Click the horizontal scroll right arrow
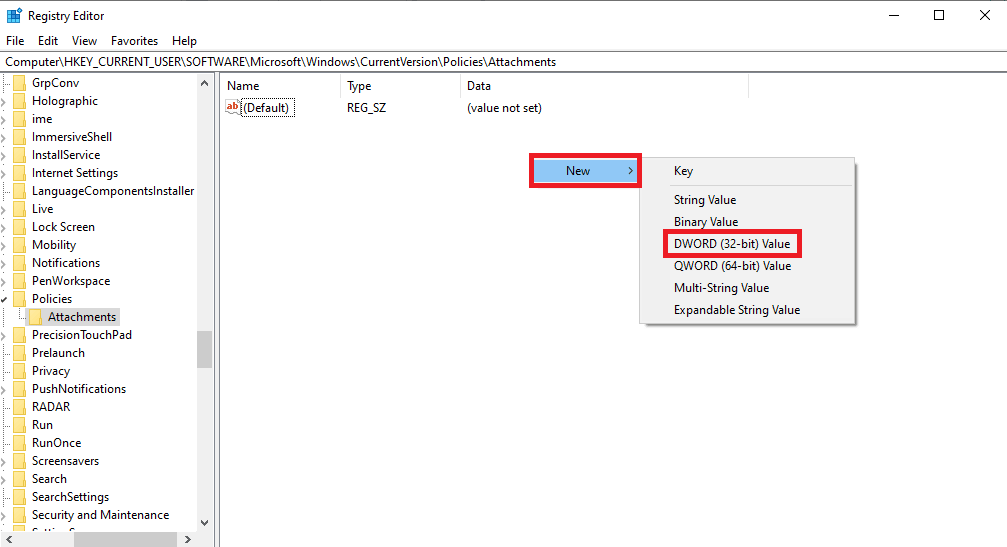Screen dimensions: 1007x547 tap(188, 539)
